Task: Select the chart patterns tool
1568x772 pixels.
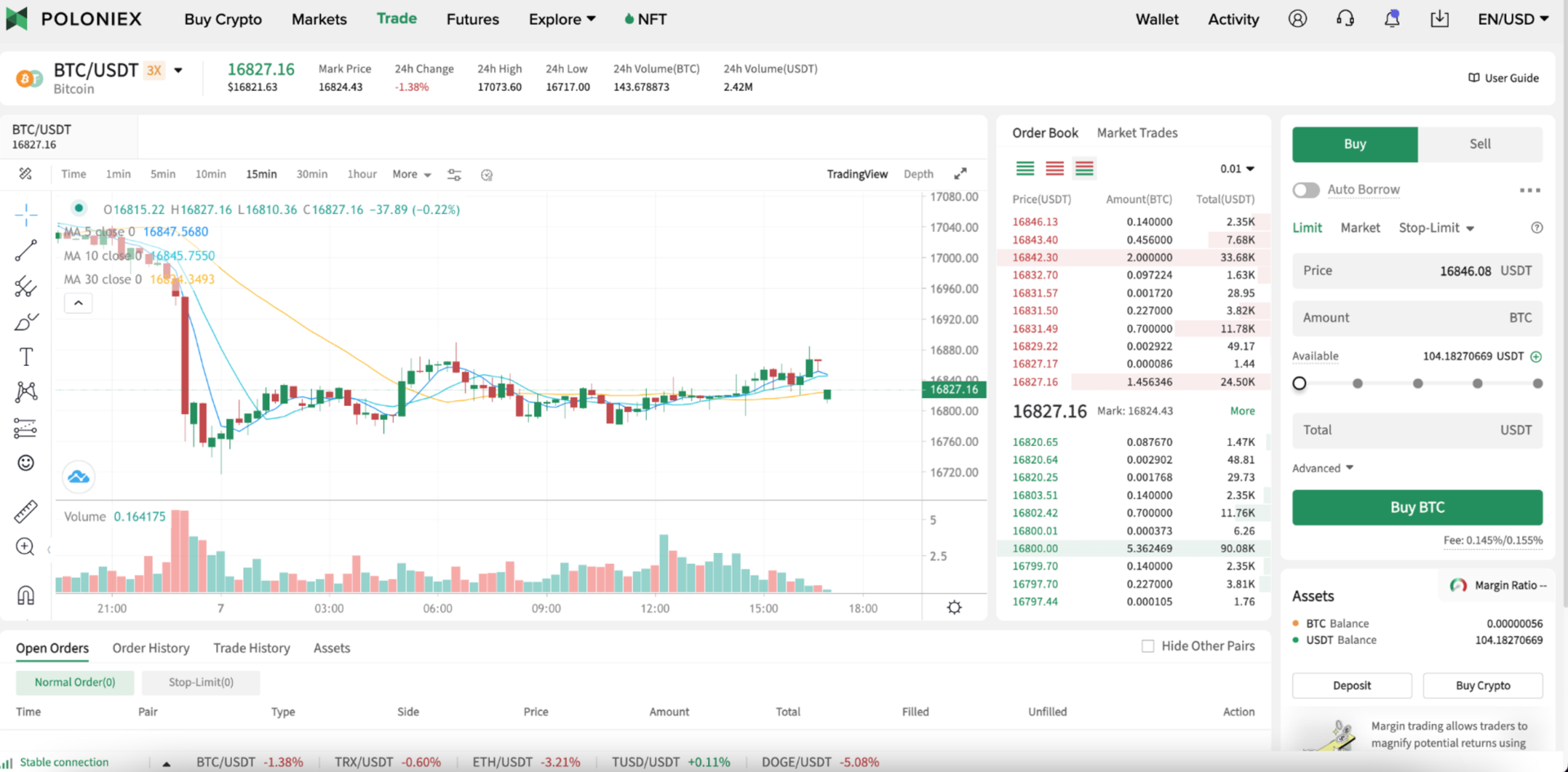Action: 26,392
